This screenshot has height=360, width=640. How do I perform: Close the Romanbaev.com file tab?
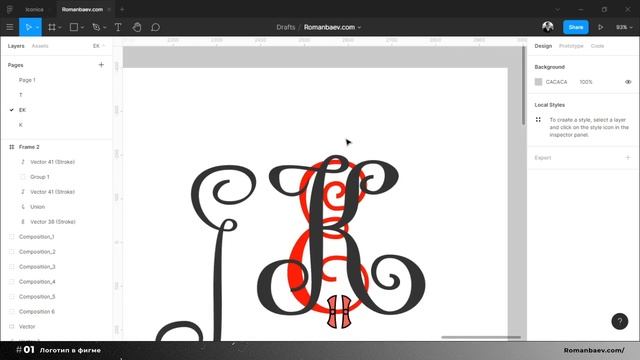109,9
